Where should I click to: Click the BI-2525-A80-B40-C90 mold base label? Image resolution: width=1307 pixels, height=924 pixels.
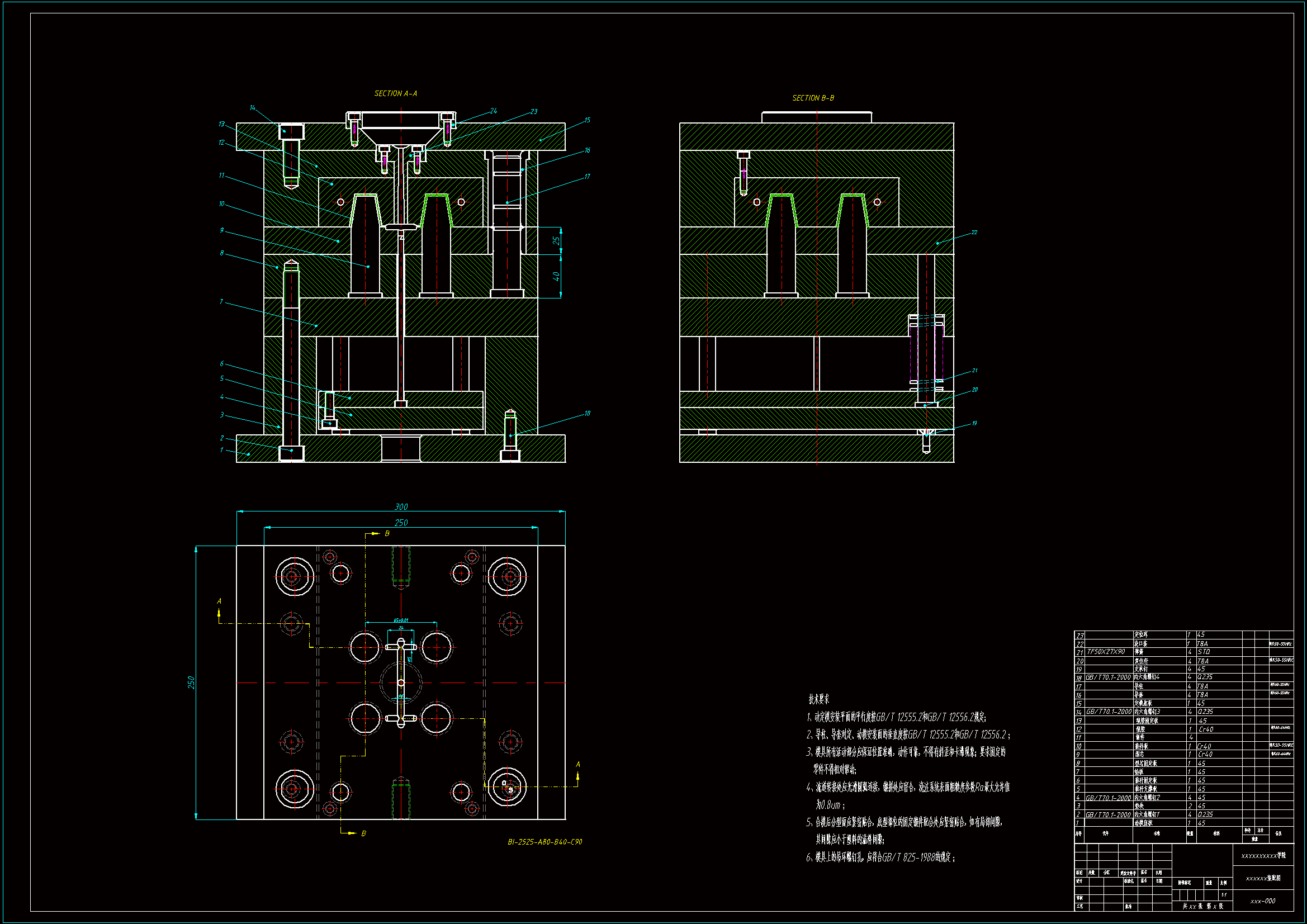point(545,841)
